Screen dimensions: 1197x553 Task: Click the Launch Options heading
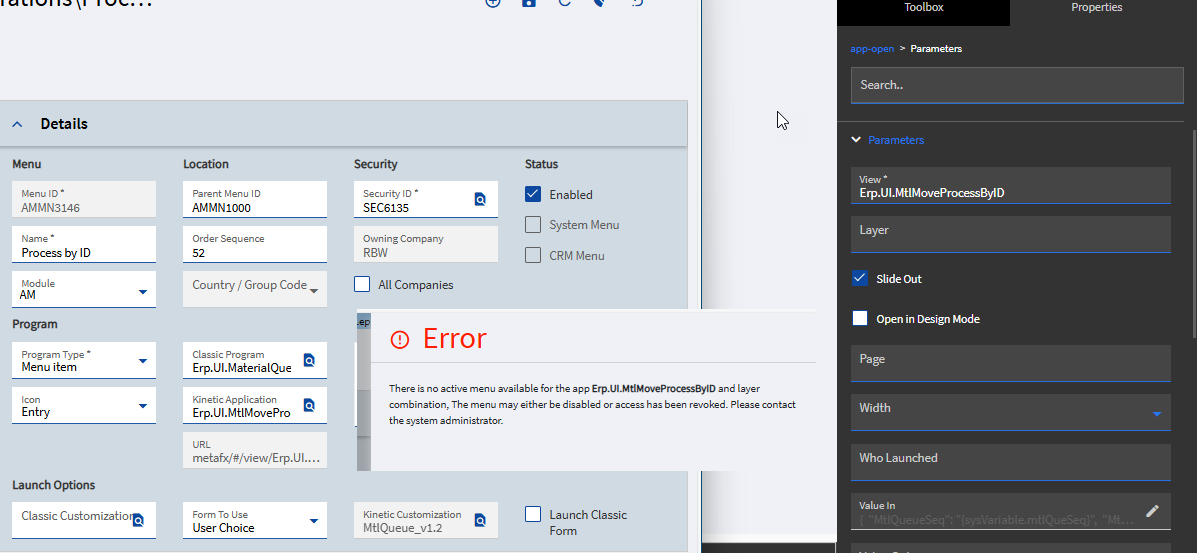[53, 485]
